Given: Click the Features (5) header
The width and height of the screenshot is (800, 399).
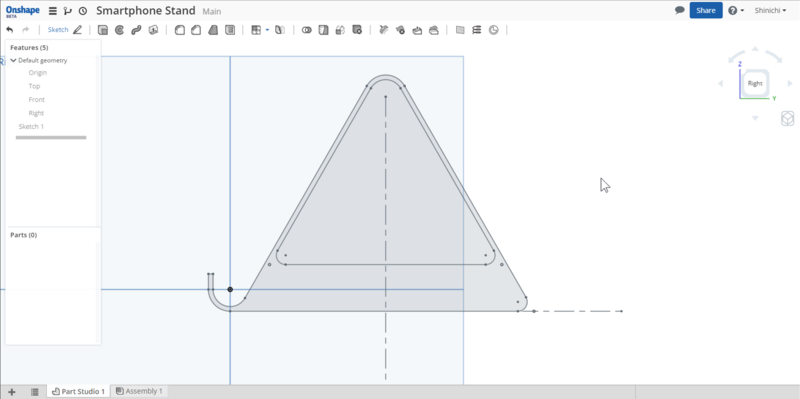Looking at the screenshot, I should (29, 47).
